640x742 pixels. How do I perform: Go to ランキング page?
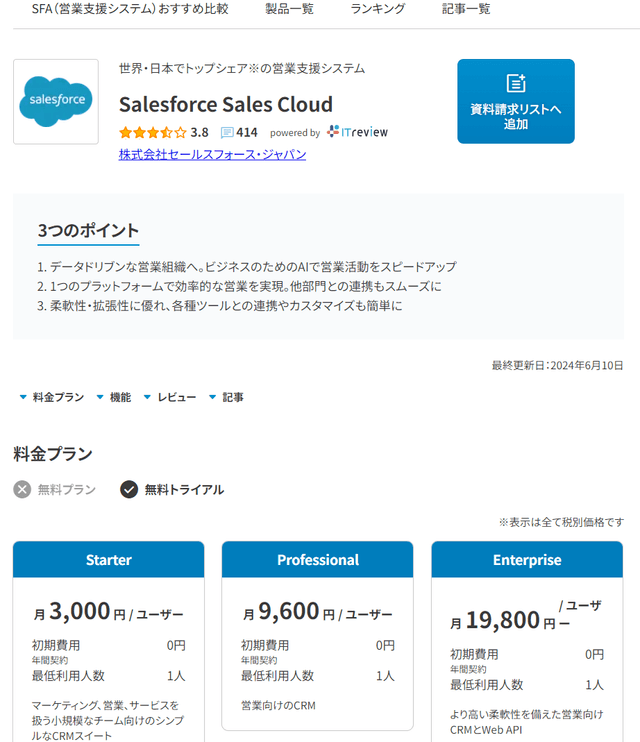coord(378,9)
